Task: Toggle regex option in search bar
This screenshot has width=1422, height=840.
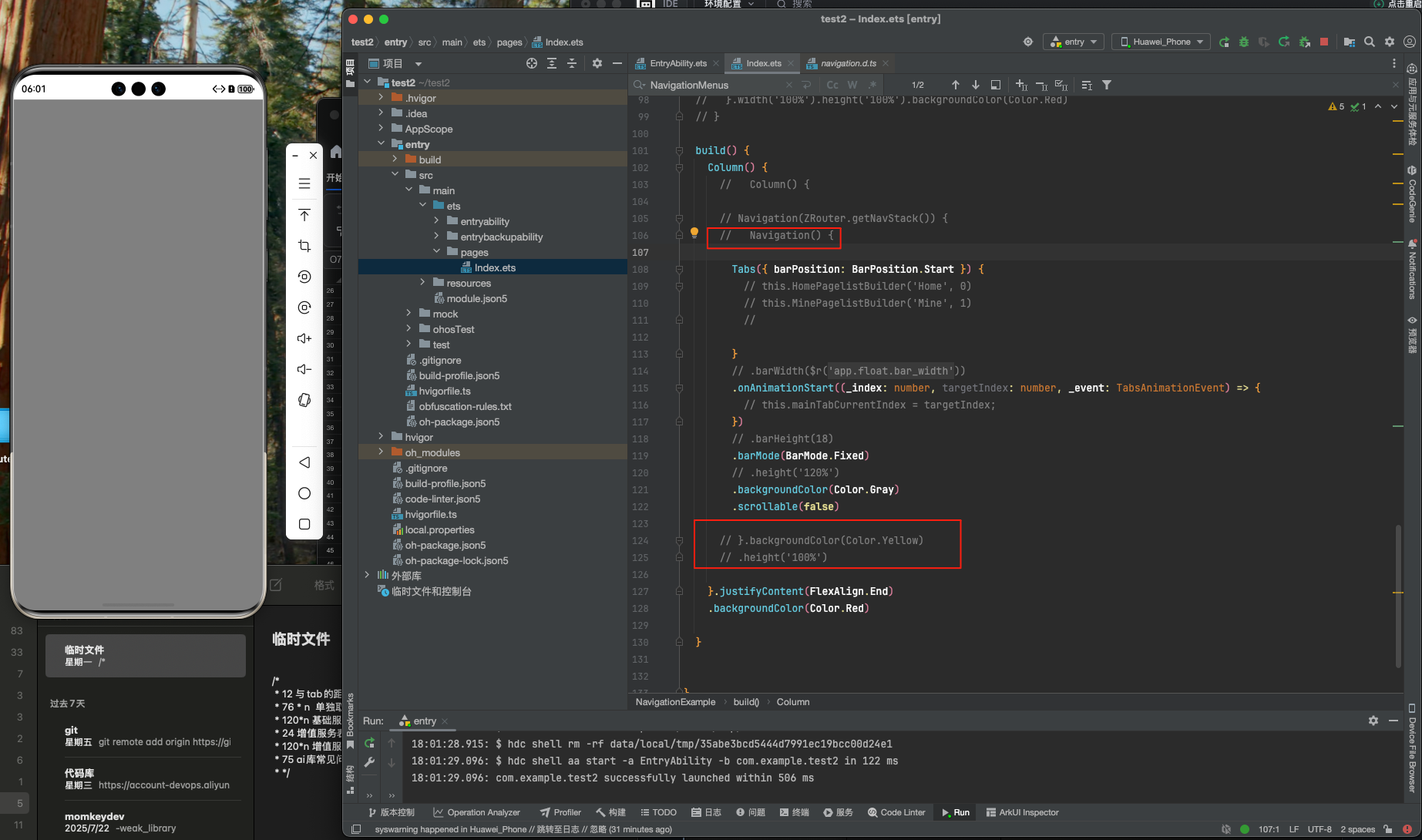Action: pyautogui.click(x=872, y=85)
